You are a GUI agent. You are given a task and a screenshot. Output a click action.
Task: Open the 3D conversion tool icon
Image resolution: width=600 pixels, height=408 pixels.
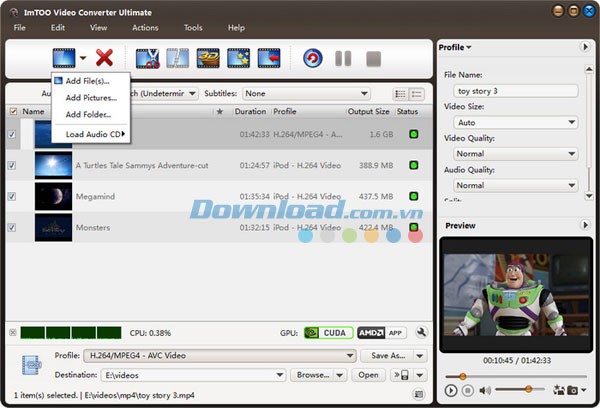click(208, 58)
